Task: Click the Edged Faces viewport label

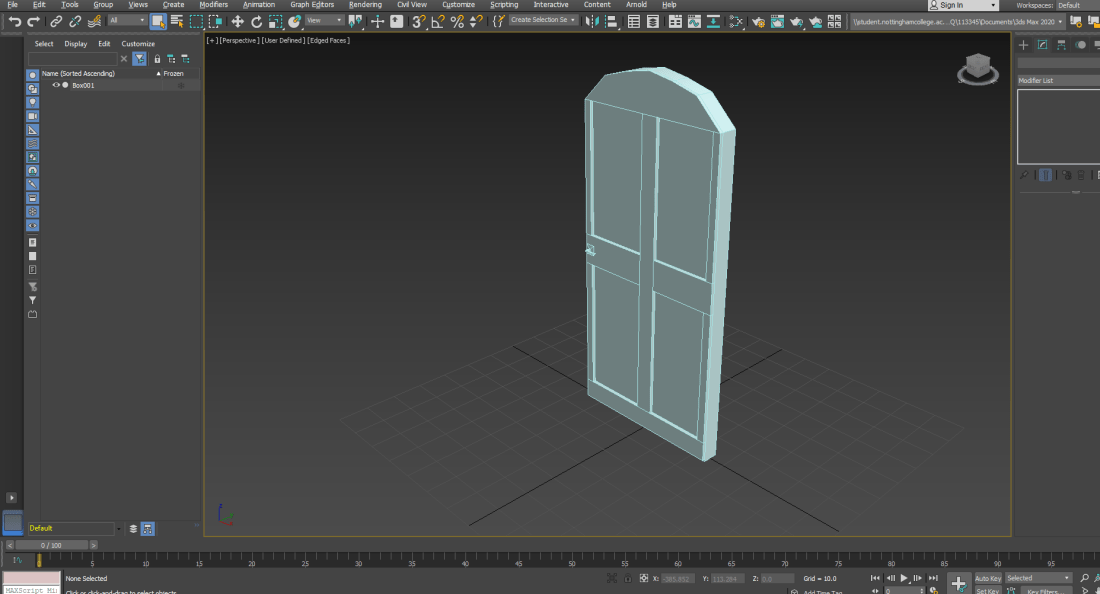Action: point(329,40)
